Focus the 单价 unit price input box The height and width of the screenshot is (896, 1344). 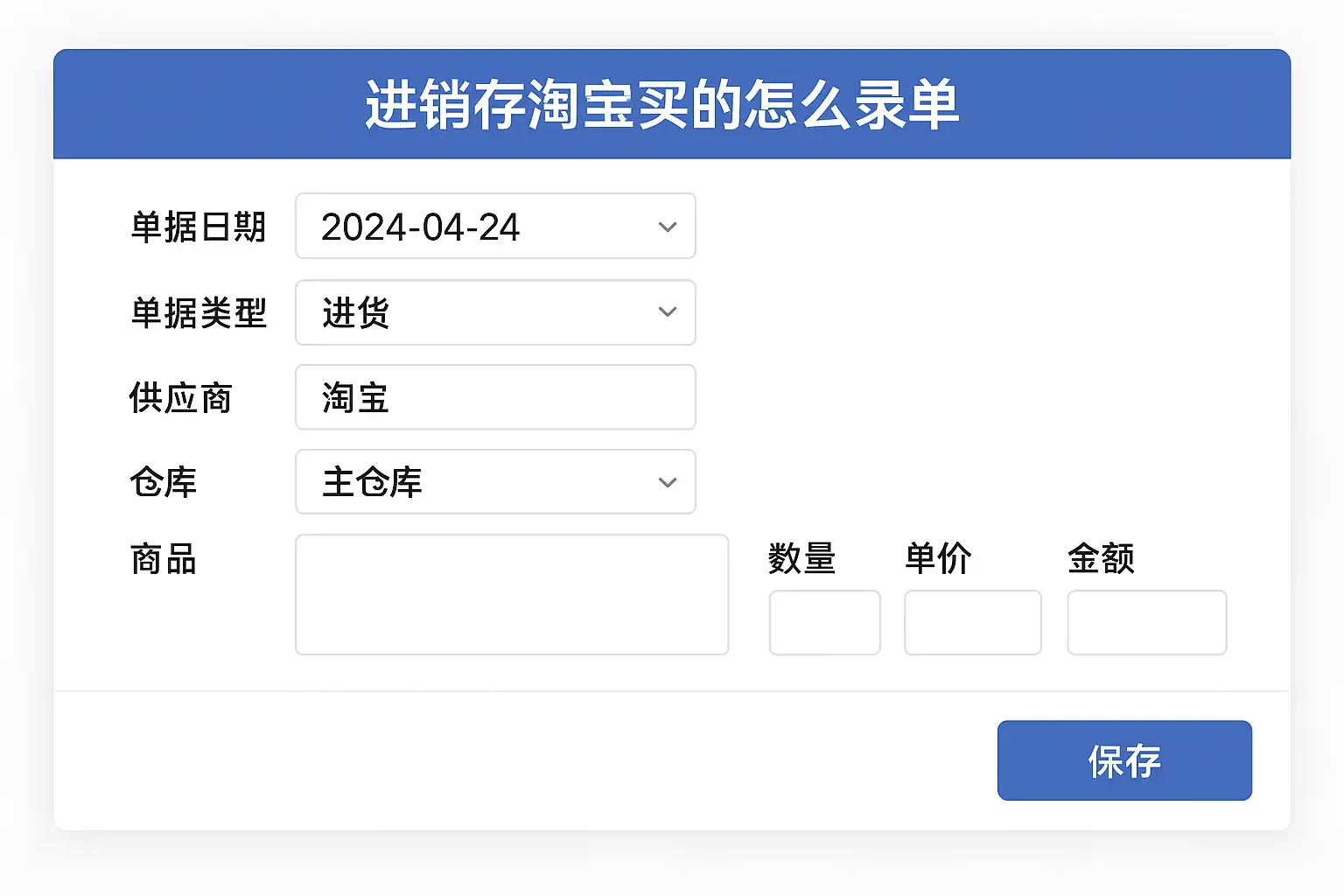(972, 622)
